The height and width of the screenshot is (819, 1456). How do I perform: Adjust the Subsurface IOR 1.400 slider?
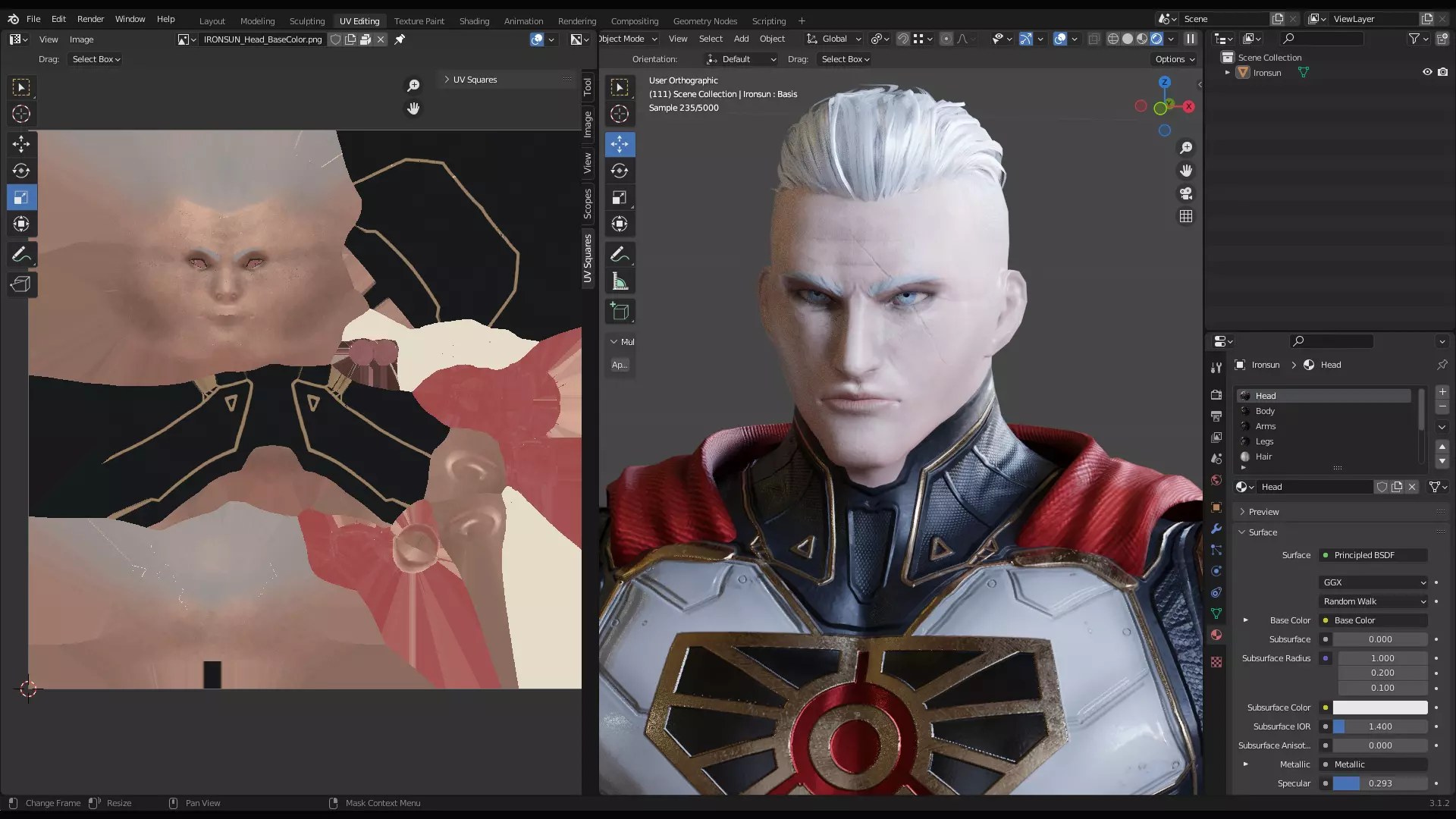point(1380,726)
